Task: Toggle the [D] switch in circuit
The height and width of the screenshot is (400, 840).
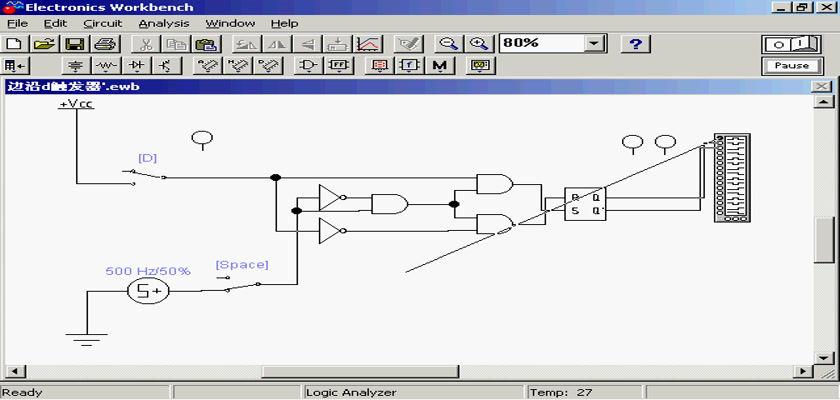Action: pos(145,175)
